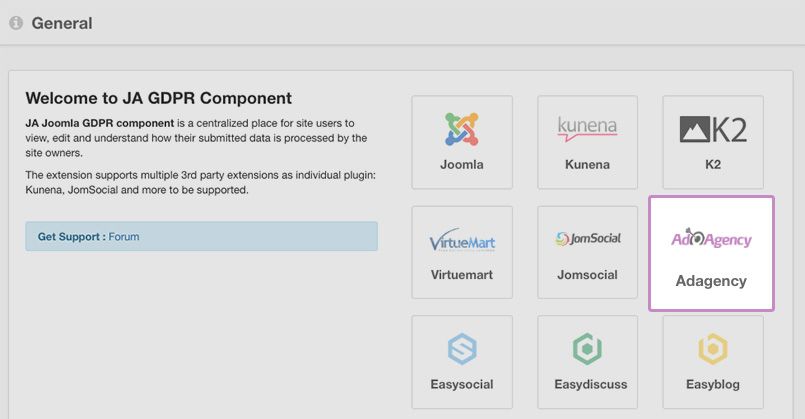Open the JomSocial logo icon
The height and width of the screenshot is (419, 805).
(x=587, y=238)
